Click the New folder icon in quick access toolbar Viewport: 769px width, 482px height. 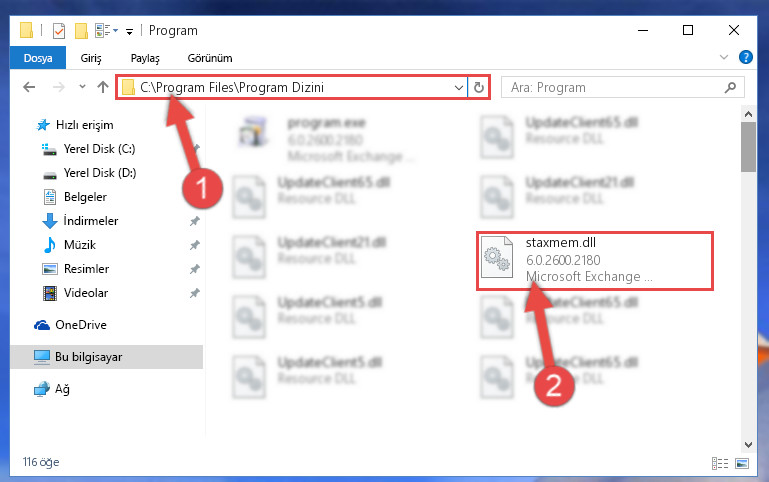pyautogui.click(x=81, y=31)
